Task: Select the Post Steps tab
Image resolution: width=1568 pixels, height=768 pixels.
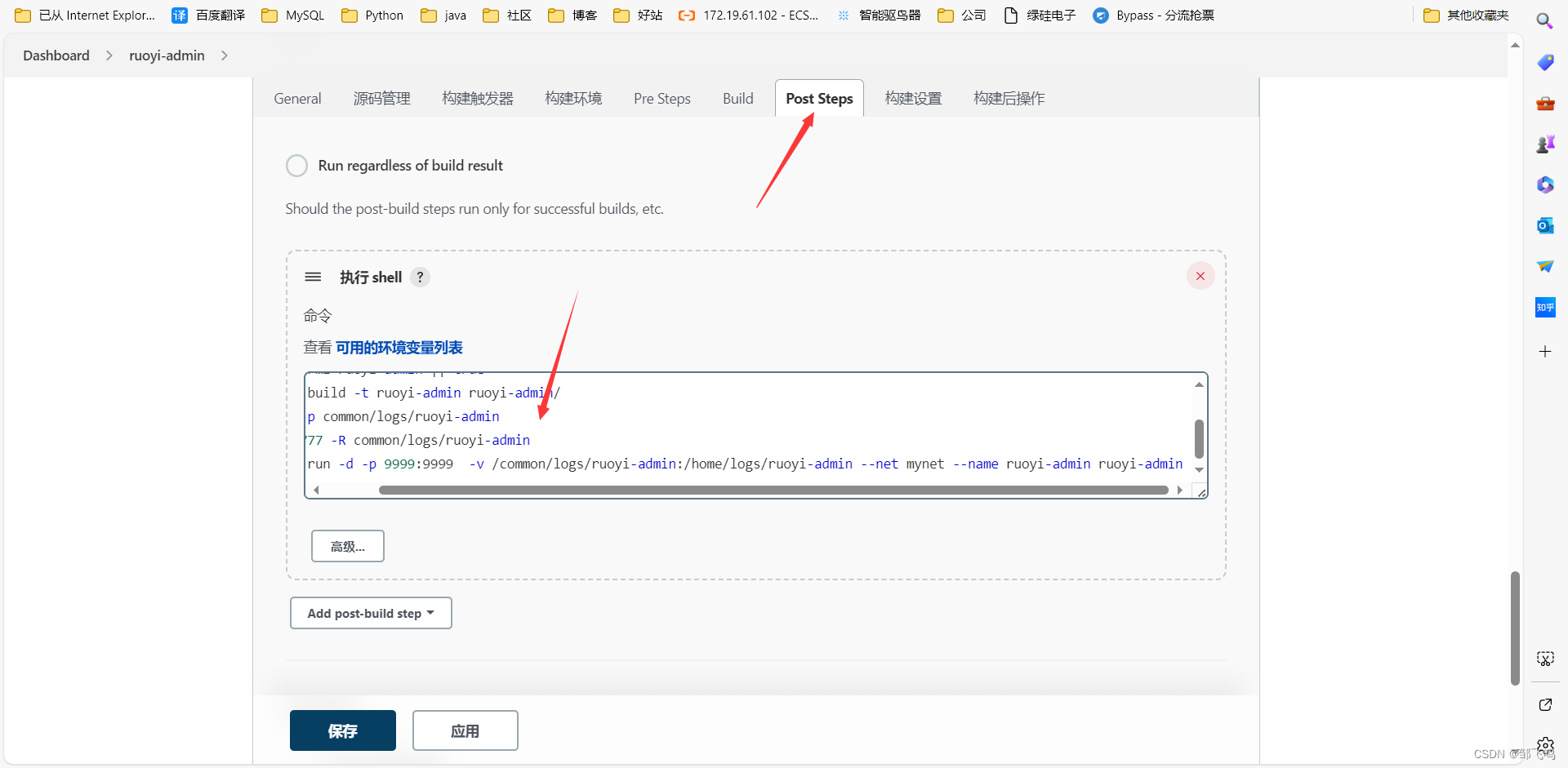Action: pyautogui.click(x=819, y=99)
